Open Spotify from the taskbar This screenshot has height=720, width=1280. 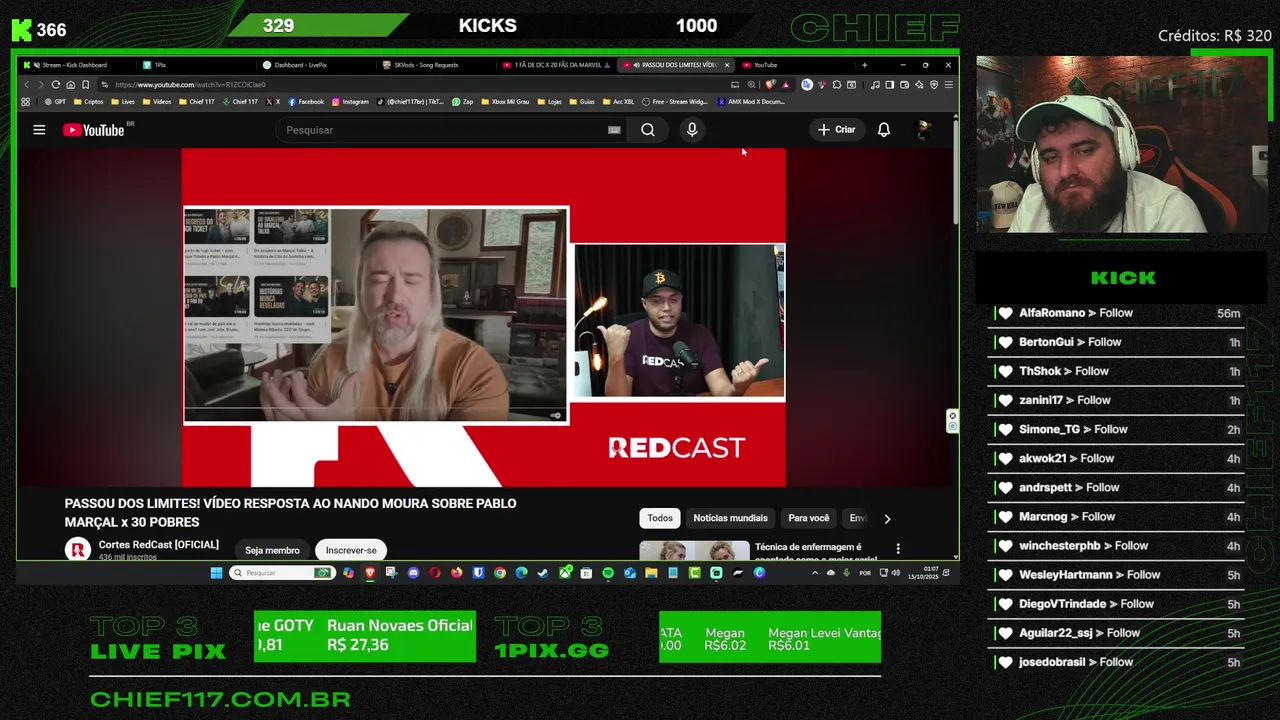(608, 573)
